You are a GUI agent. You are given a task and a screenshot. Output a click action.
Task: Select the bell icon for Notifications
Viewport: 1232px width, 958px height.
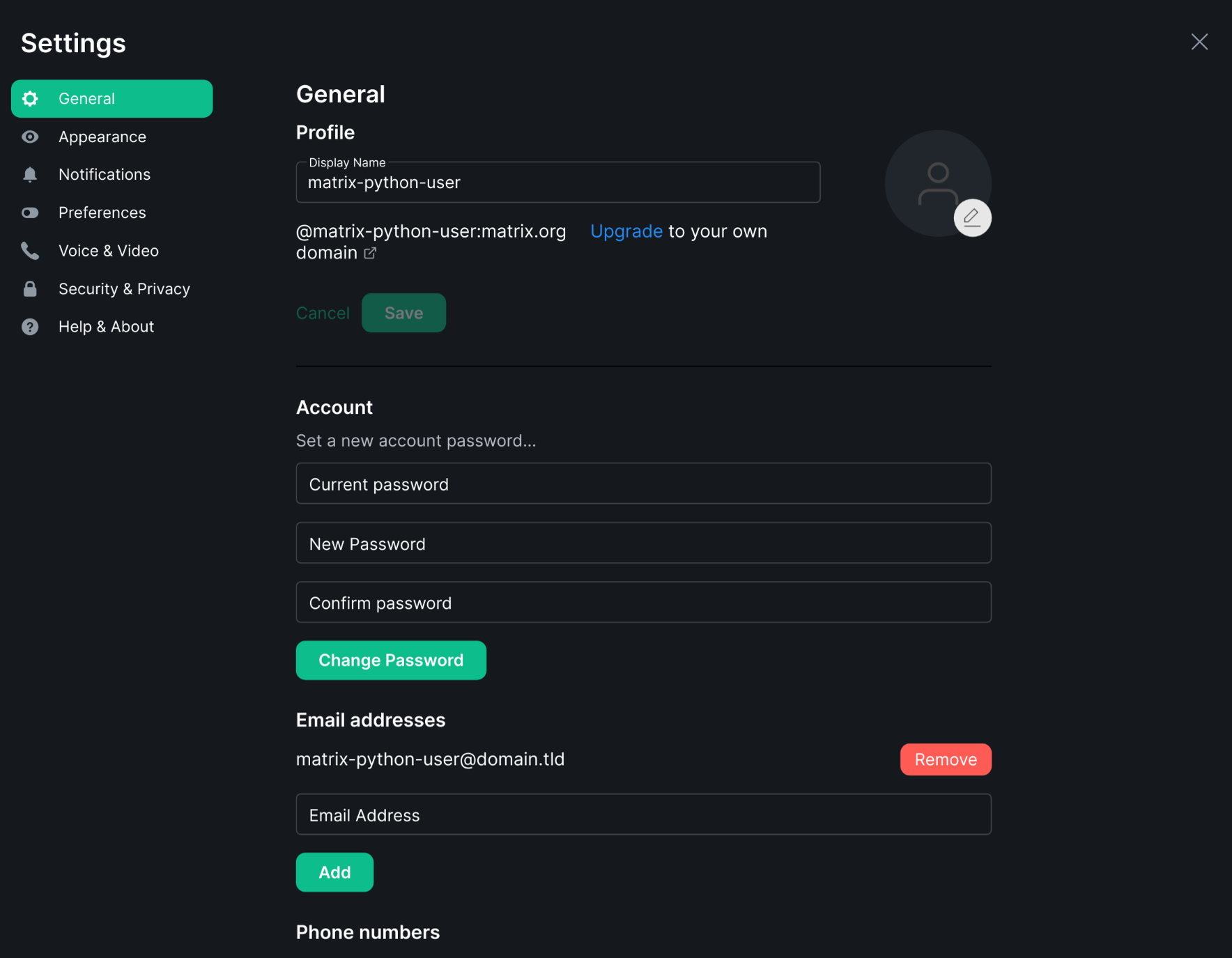coord(31,174)
